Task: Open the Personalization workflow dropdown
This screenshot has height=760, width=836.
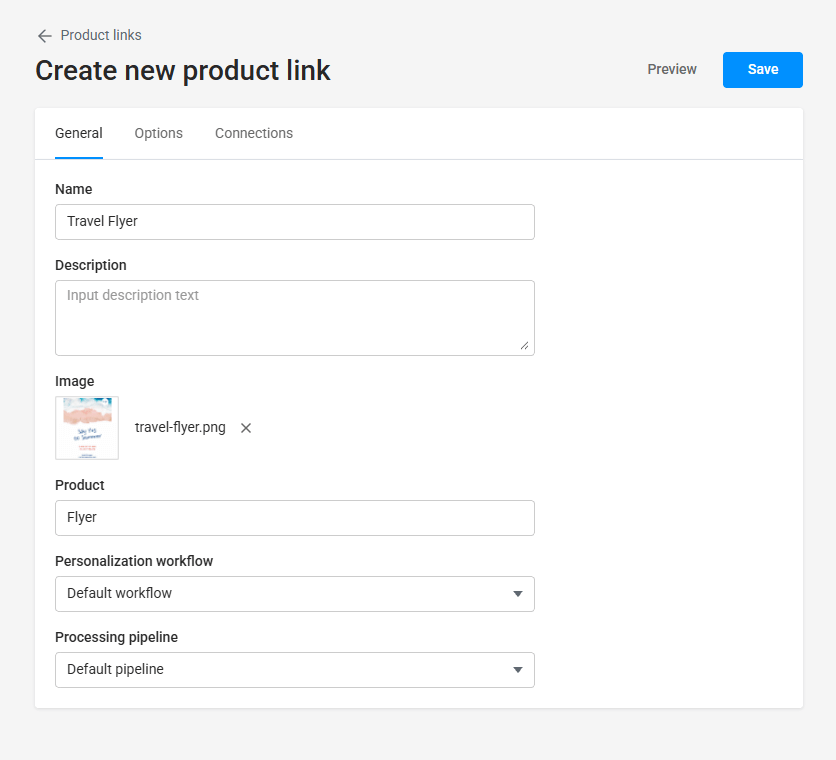Action: 295,594
